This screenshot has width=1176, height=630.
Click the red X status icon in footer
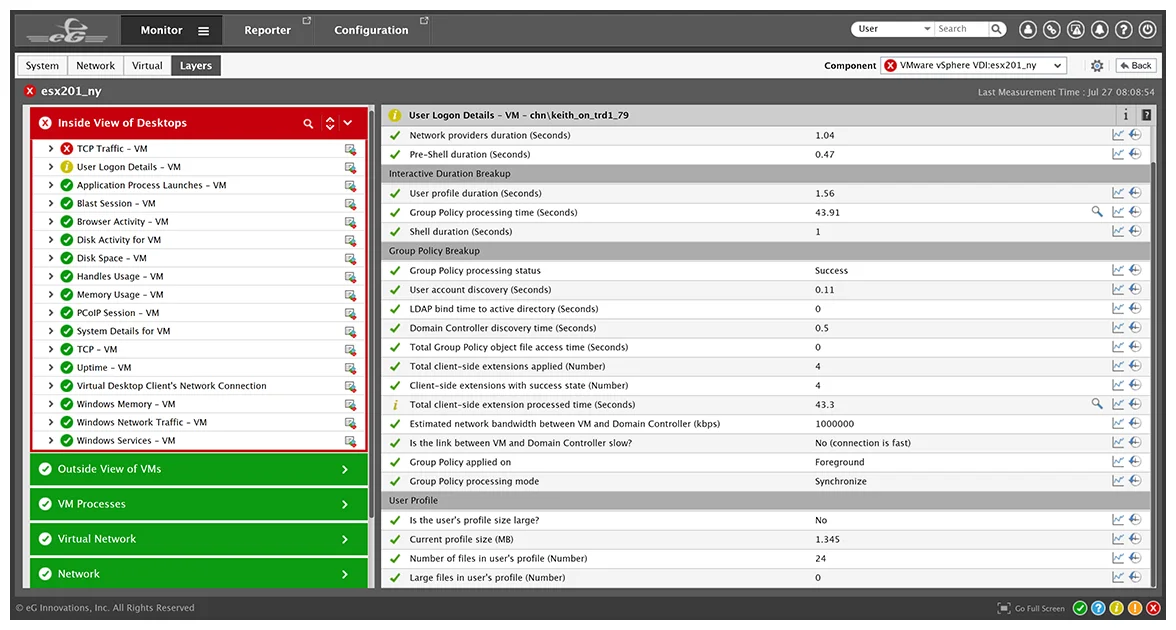[x=1154, y=608]
